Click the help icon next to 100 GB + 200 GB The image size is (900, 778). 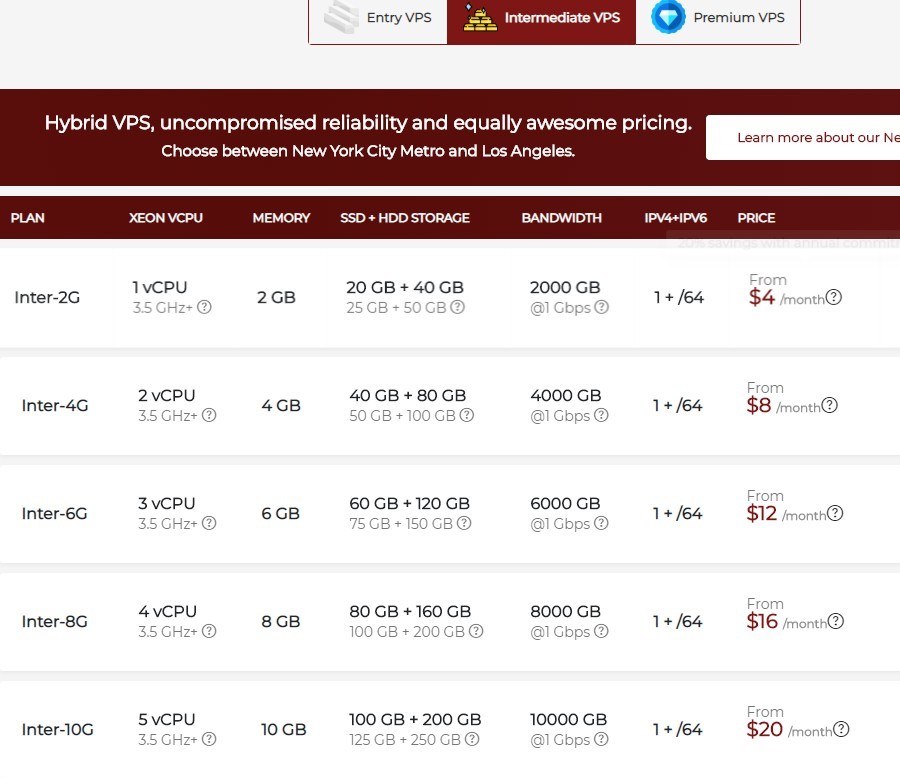coord(476,631)
